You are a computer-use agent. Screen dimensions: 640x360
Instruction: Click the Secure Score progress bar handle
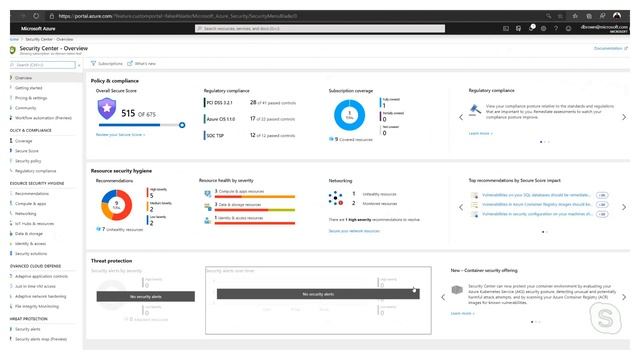click(182, 125)
